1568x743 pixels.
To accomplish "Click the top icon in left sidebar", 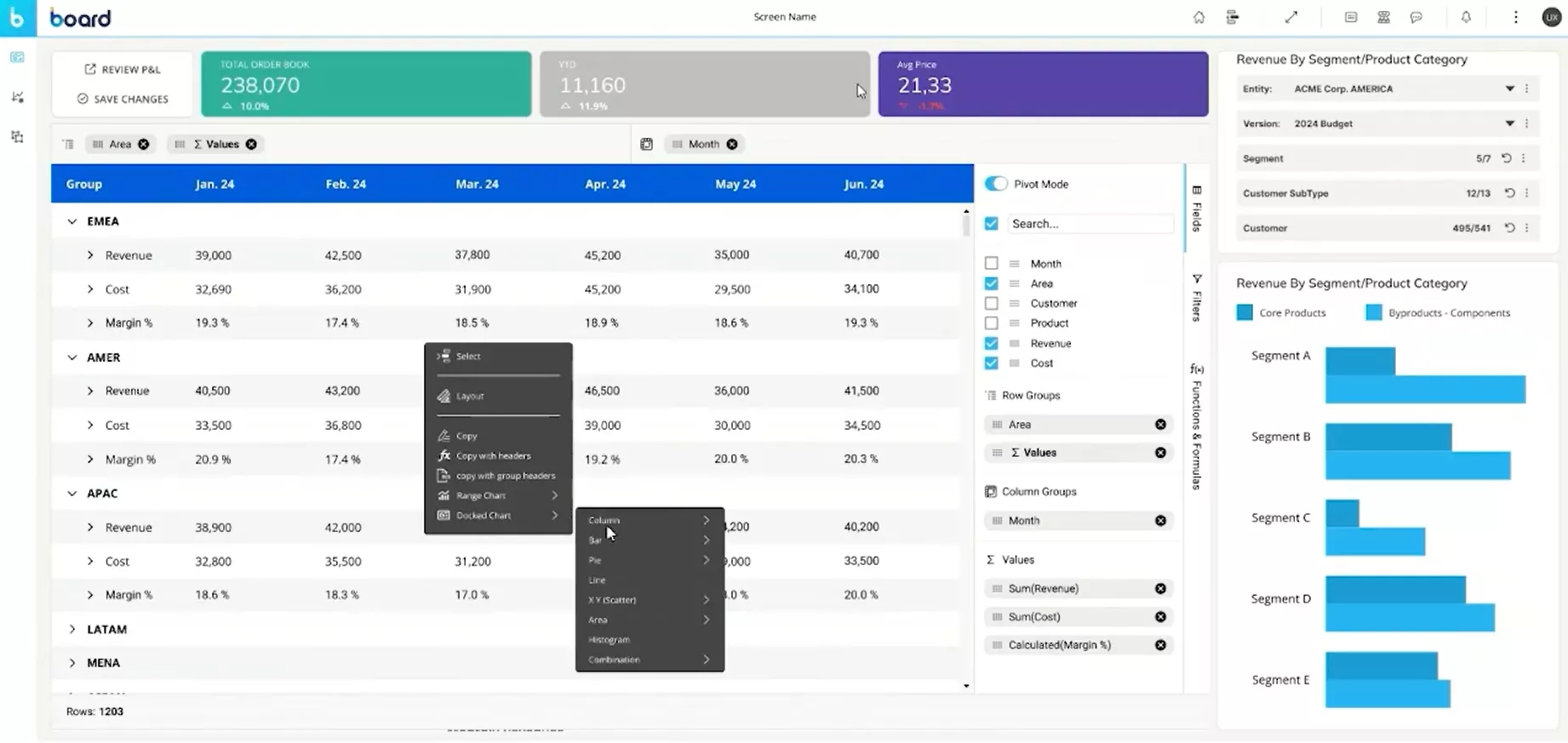I will [17, 57].
